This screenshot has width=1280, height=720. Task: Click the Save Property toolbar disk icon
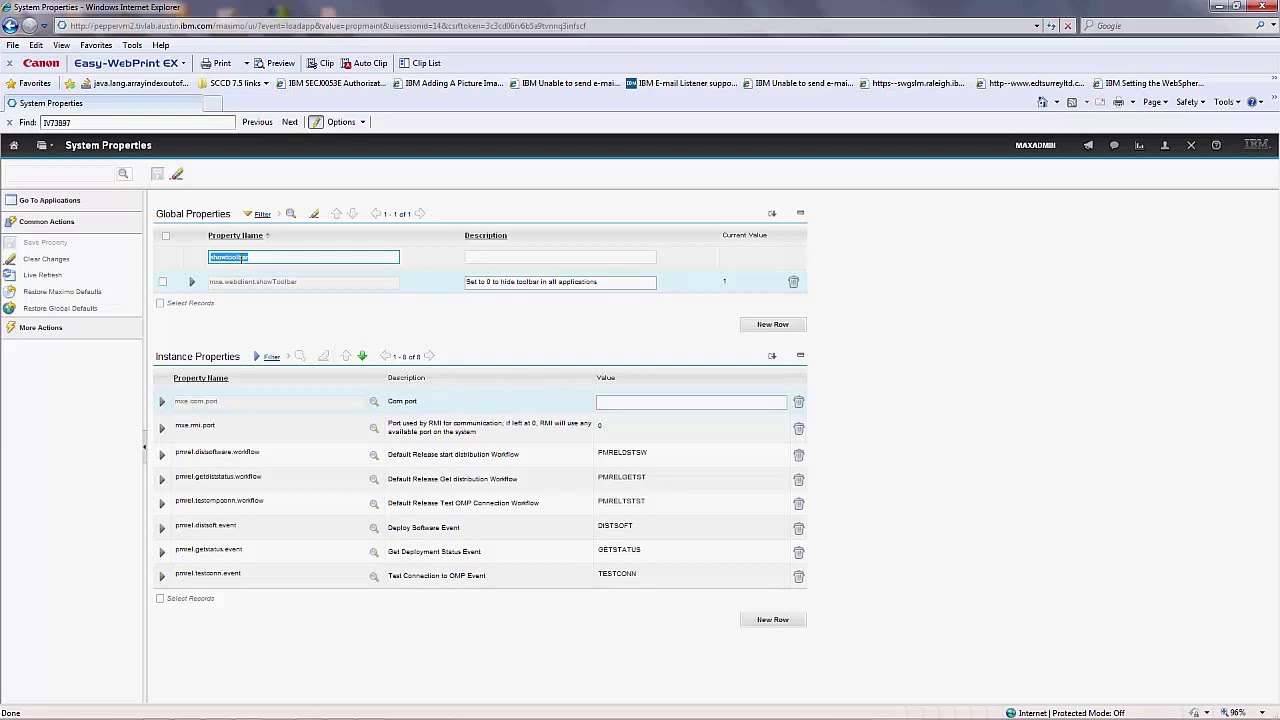[x=157, y=174]
